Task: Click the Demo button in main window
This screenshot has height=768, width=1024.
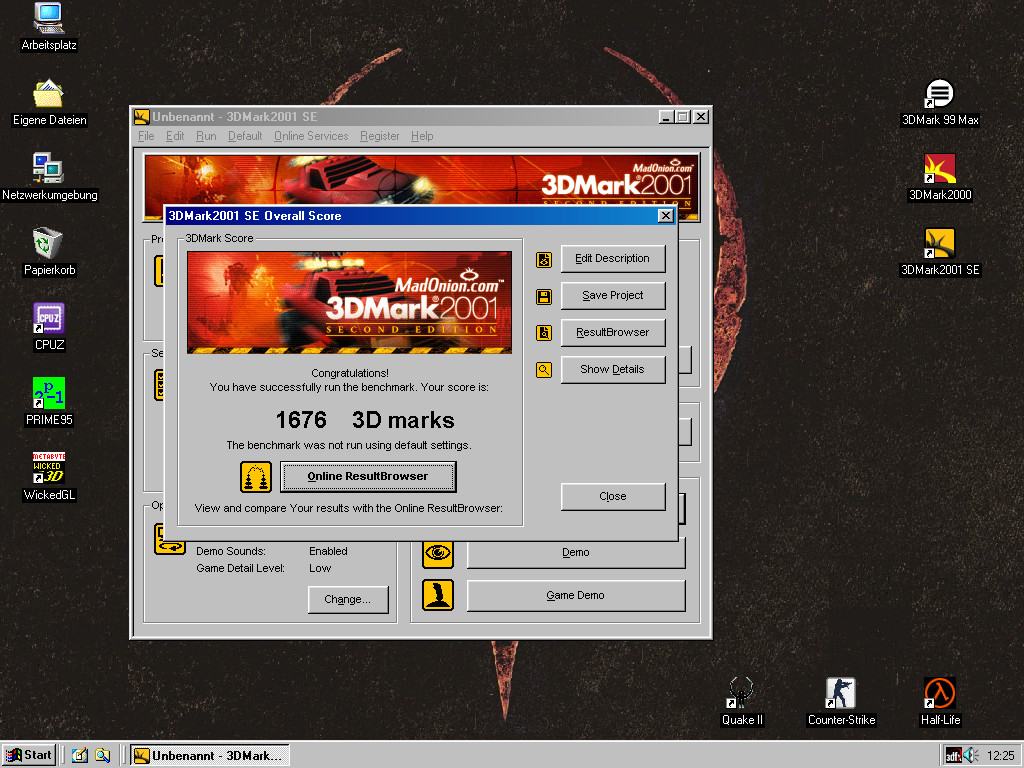Action: coord(576,554)
